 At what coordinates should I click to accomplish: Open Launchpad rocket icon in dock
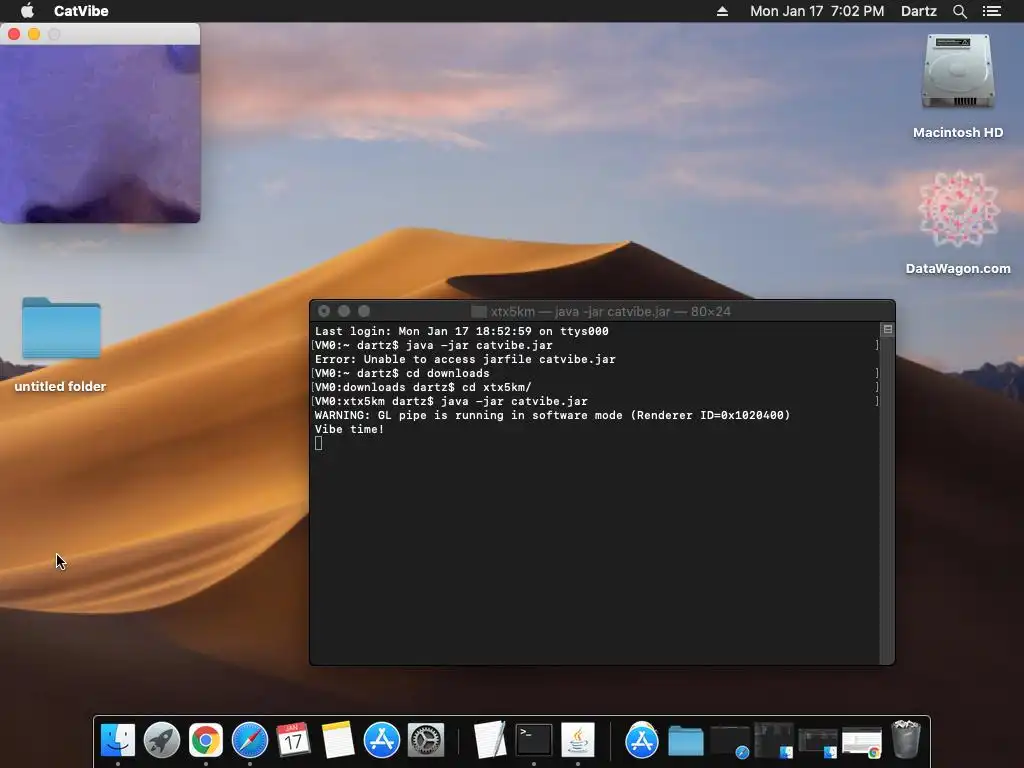tap(161, 741)
